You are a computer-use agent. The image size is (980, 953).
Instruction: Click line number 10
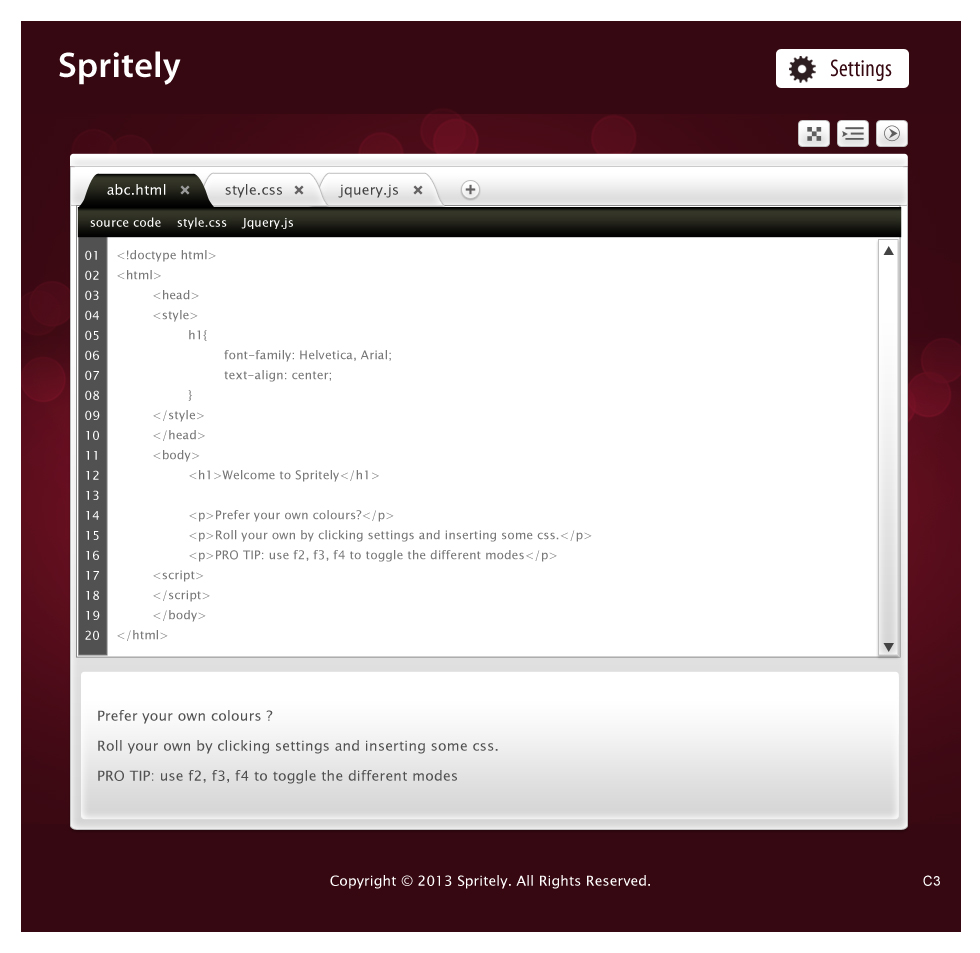point(92,436)
